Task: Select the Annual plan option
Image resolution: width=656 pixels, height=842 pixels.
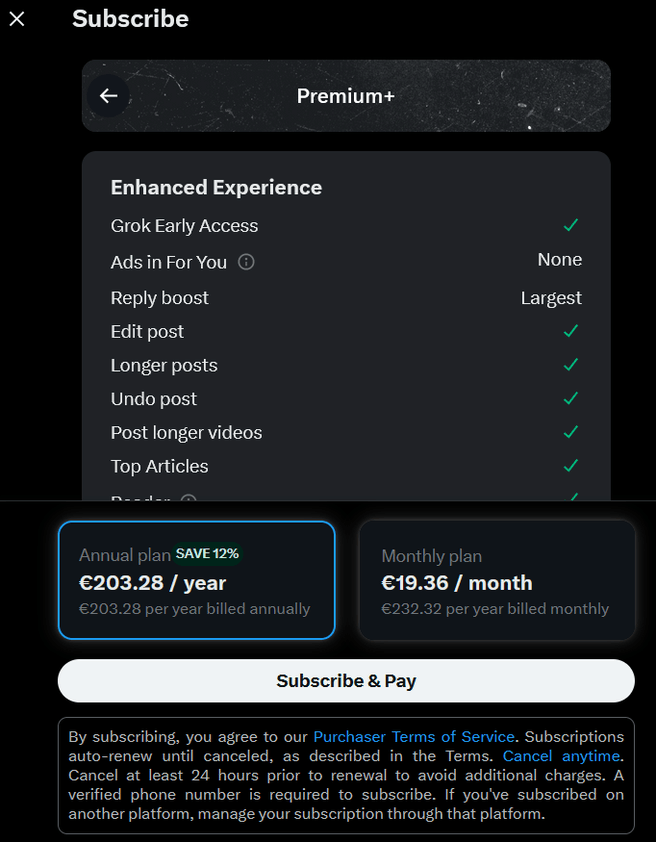Action: [x=196, y=580]
